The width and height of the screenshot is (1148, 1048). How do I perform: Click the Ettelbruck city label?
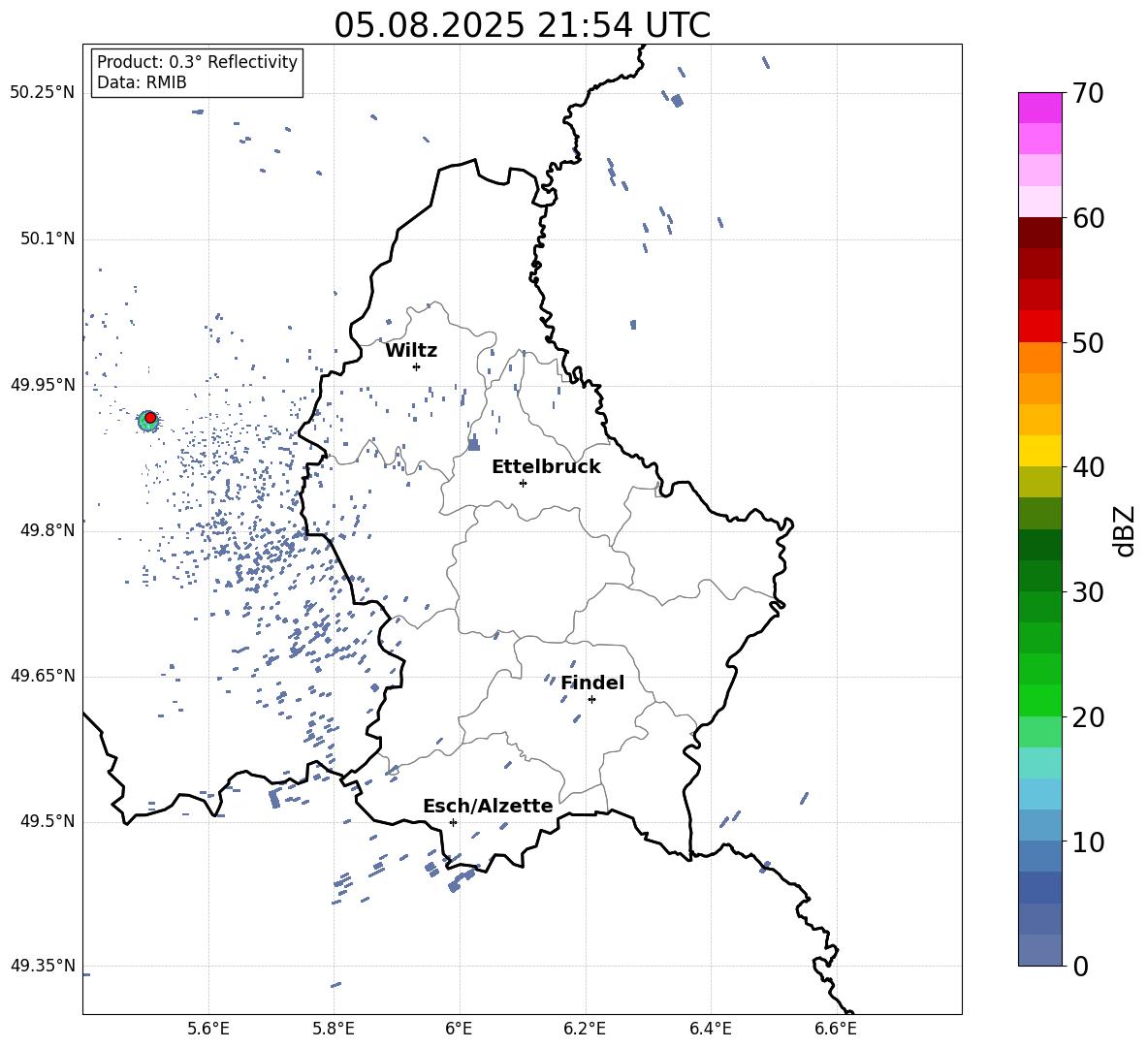point(546,467)
